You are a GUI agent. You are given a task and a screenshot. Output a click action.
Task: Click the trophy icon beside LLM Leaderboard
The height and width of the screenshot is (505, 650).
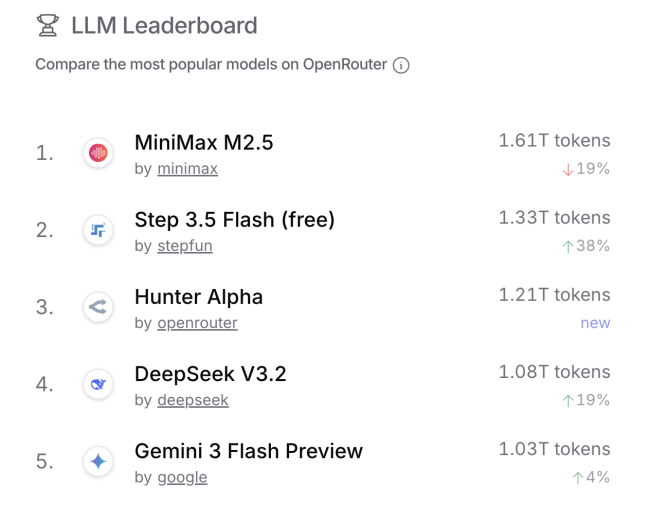click(x=46, y=25)
